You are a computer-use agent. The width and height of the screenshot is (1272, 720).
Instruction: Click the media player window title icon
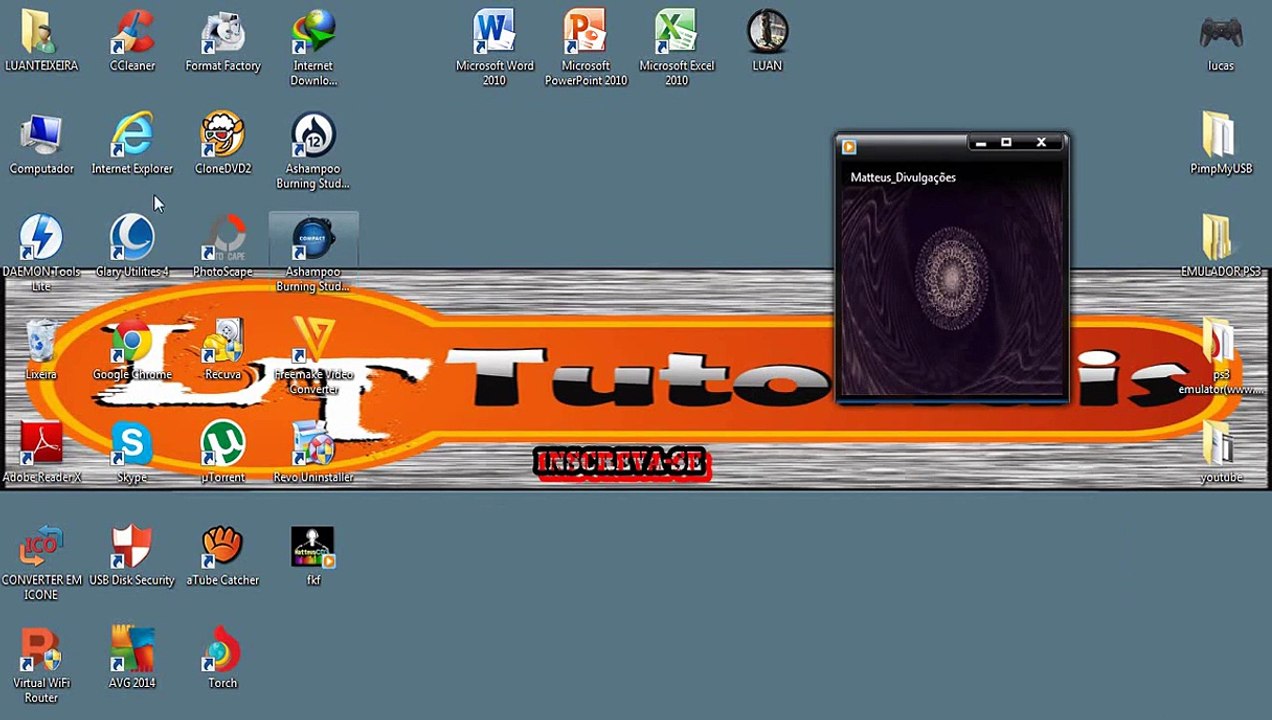(849, 147)
